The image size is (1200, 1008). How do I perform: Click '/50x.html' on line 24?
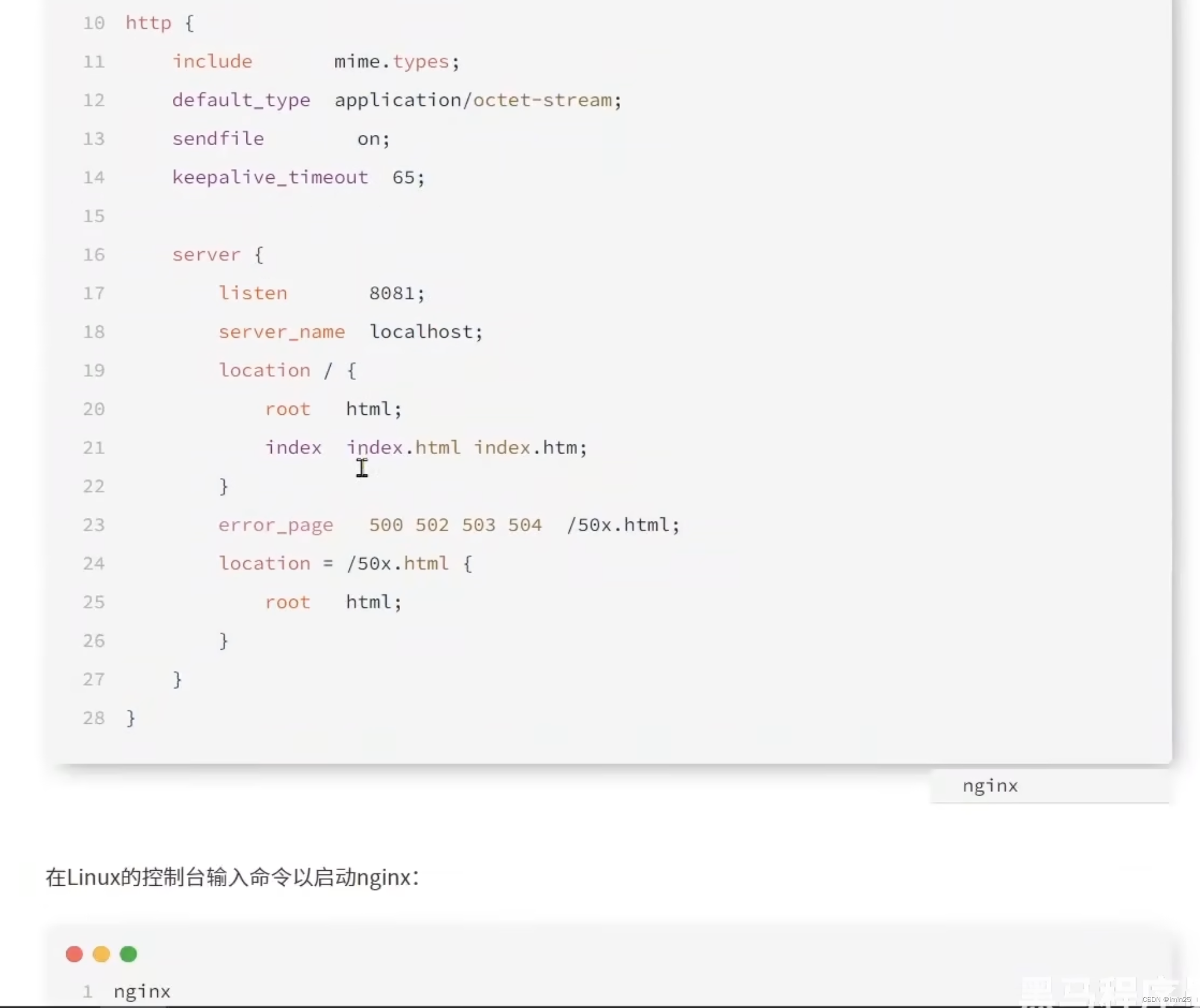(x=397, y=564)
